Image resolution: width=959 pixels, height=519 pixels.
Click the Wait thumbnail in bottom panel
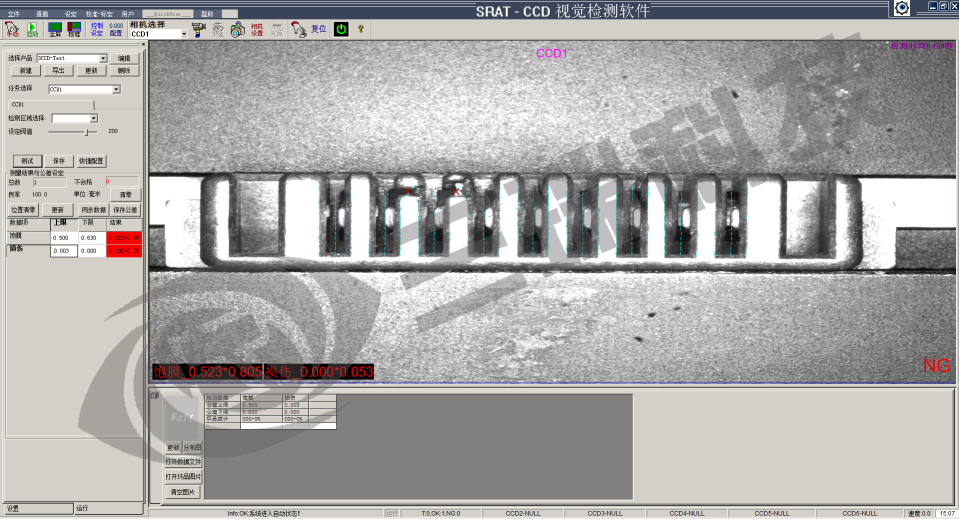(182, 417)
